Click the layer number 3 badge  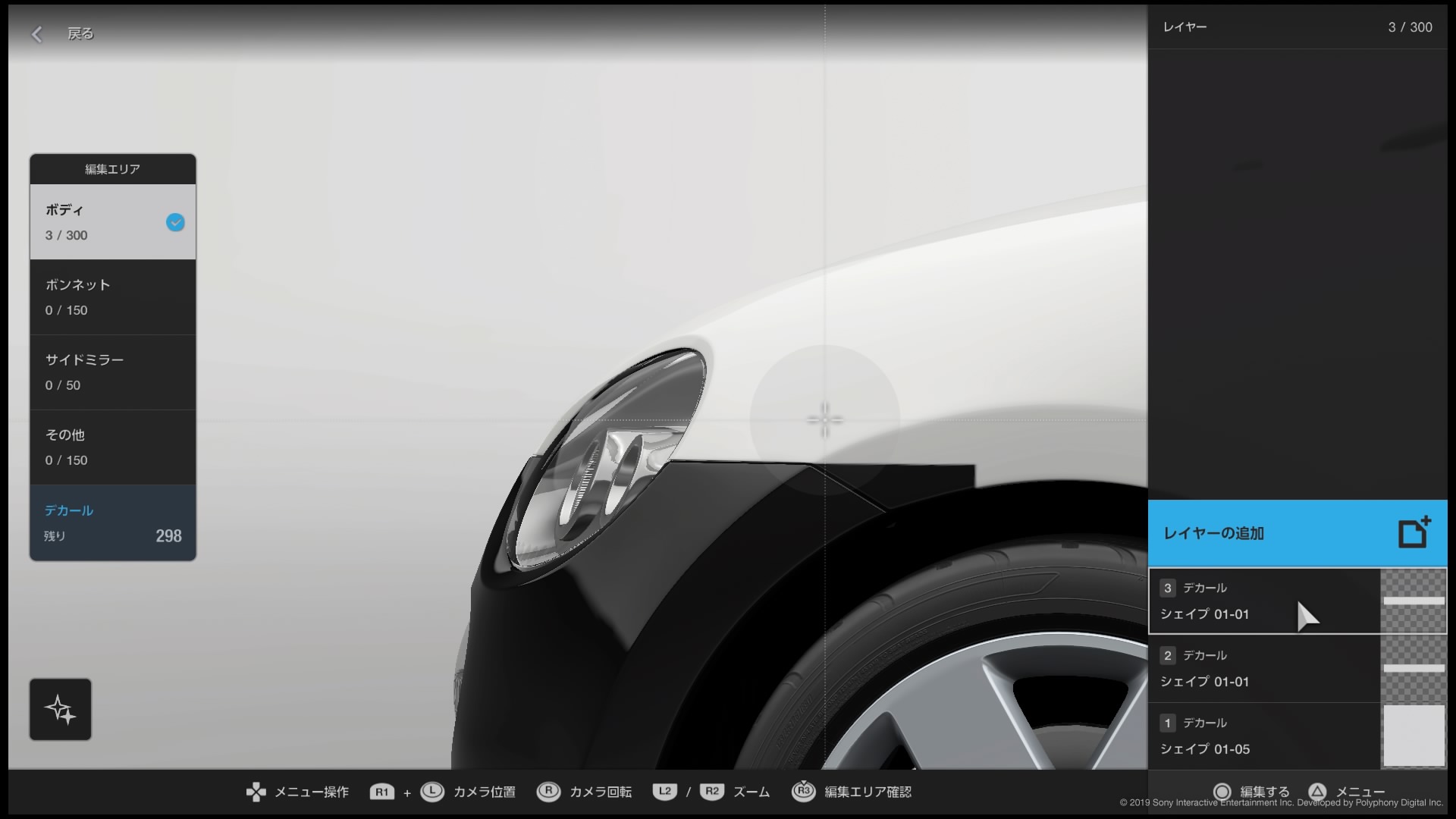(x=1168, y=588)
